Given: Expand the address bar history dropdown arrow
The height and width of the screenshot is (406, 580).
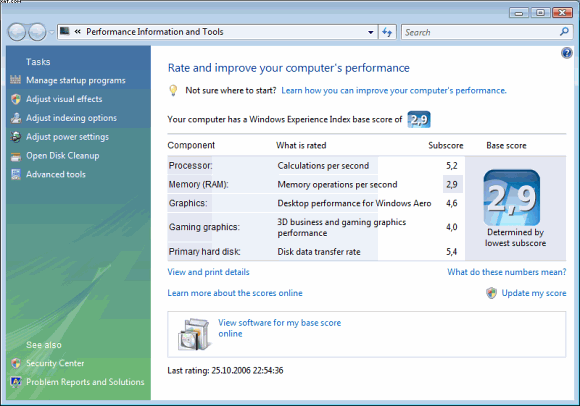Looking at the screenshot, I should point(370,32).
